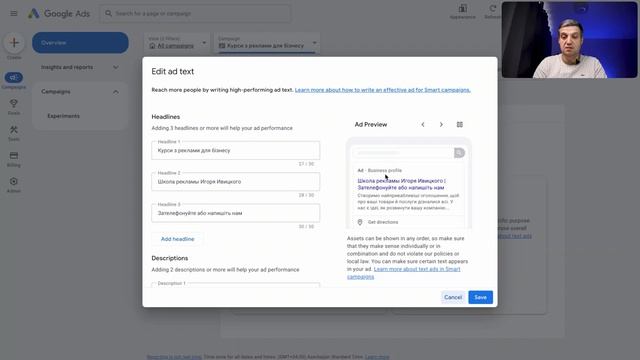Viewport: 640px width, 360px height.
Task: Click Get directions in ad preview
Action: coord(383,222)
